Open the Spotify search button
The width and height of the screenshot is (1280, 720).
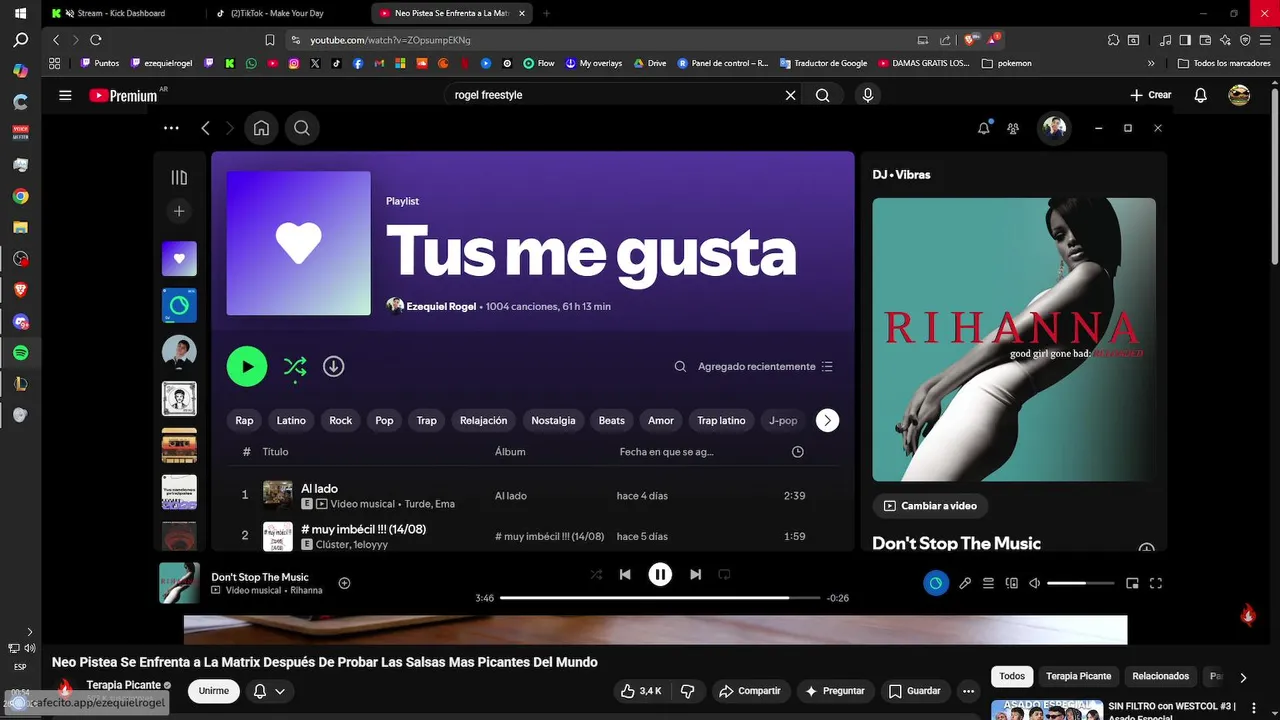click(x=302, y=128)
